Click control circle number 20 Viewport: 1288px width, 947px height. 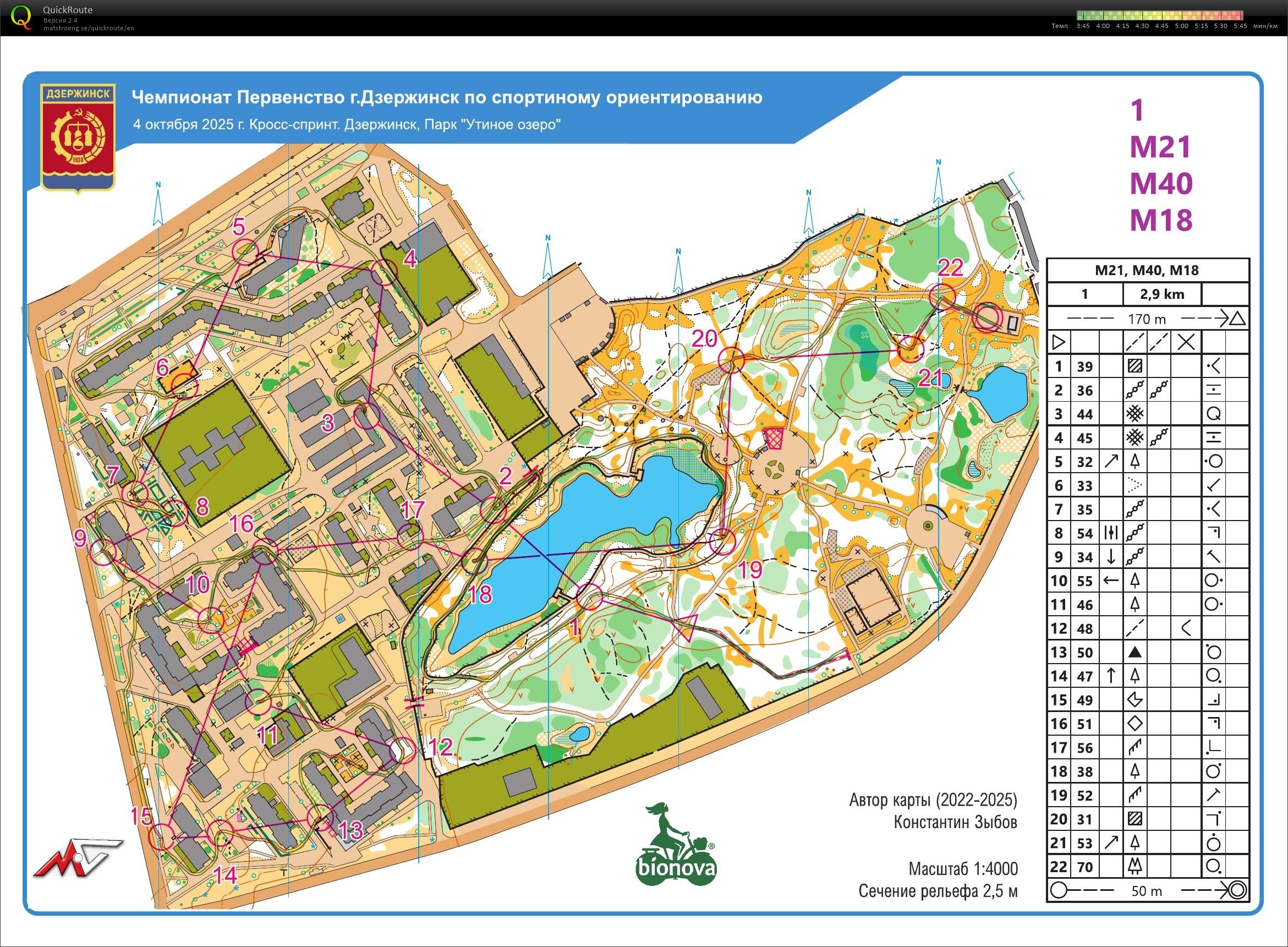point(731,360)
